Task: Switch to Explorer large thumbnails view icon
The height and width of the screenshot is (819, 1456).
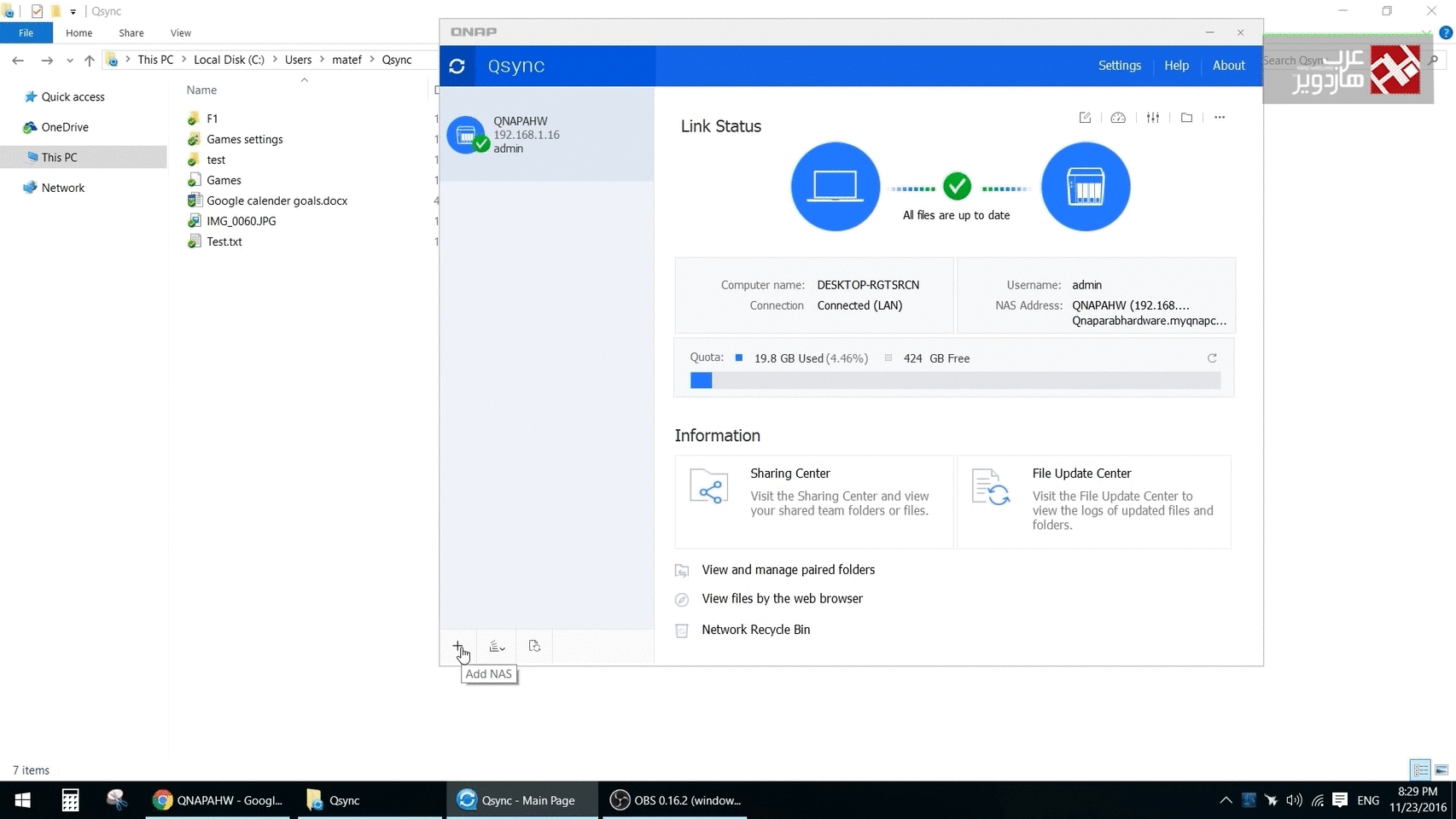Action: pos(1441,770)
